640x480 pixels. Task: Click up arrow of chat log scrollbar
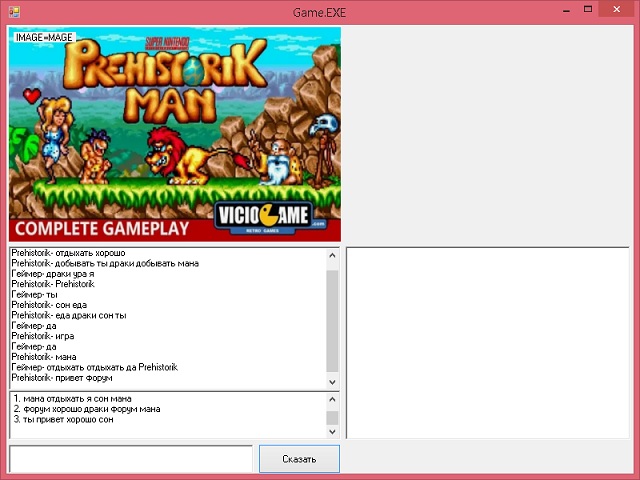coord(332,256)
